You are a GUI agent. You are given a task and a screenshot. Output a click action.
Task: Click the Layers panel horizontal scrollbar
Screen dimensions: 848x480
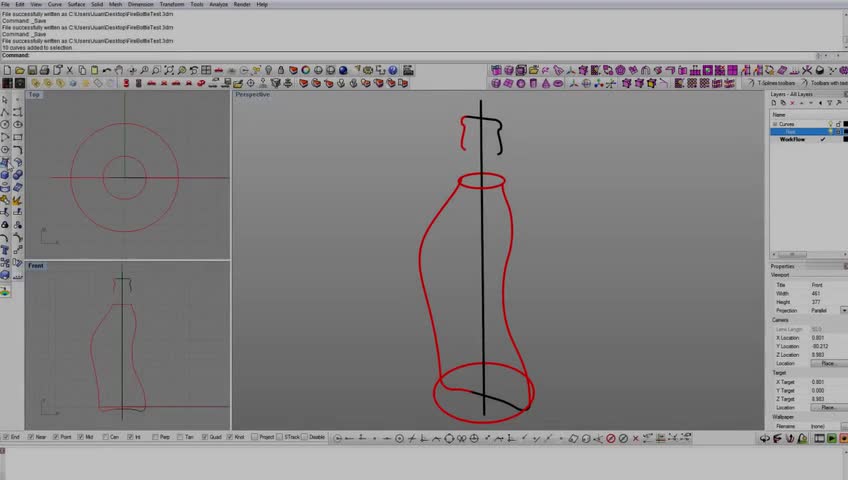tap(809, 254)
